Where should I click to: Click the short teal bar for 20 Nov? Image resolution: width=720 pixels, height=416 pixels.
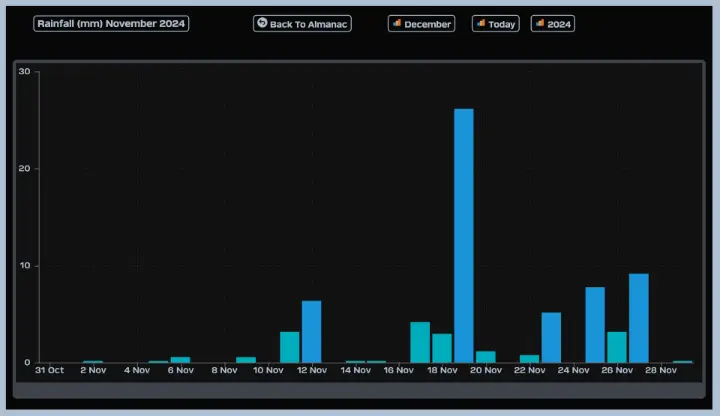[x=486, y=357]
